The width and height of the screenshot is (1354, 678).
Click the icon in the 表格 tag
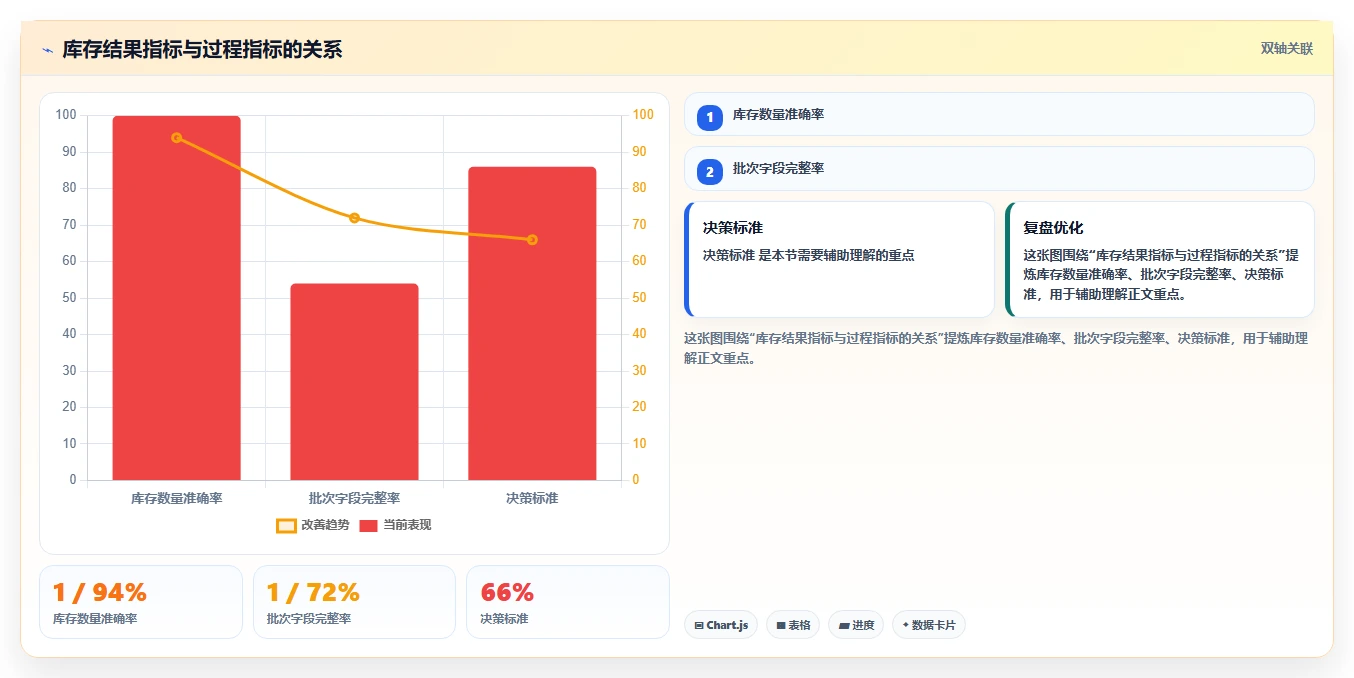[x=781, y=626]
